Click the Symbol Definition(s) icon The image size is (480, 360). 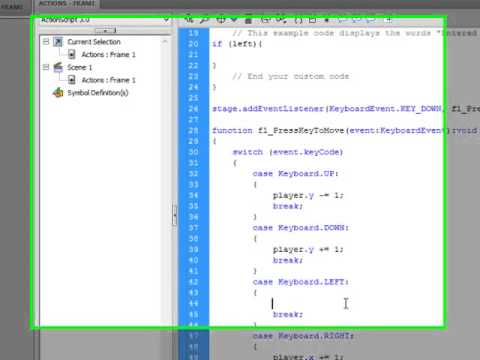[58, 93]
